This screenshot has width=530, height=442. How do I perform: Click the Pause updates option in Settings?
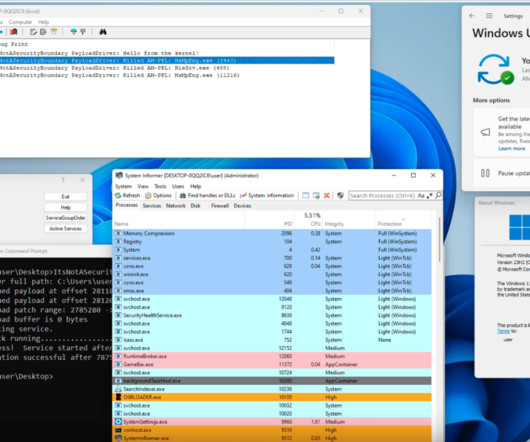pyautogui.click(x=502, y=173)
